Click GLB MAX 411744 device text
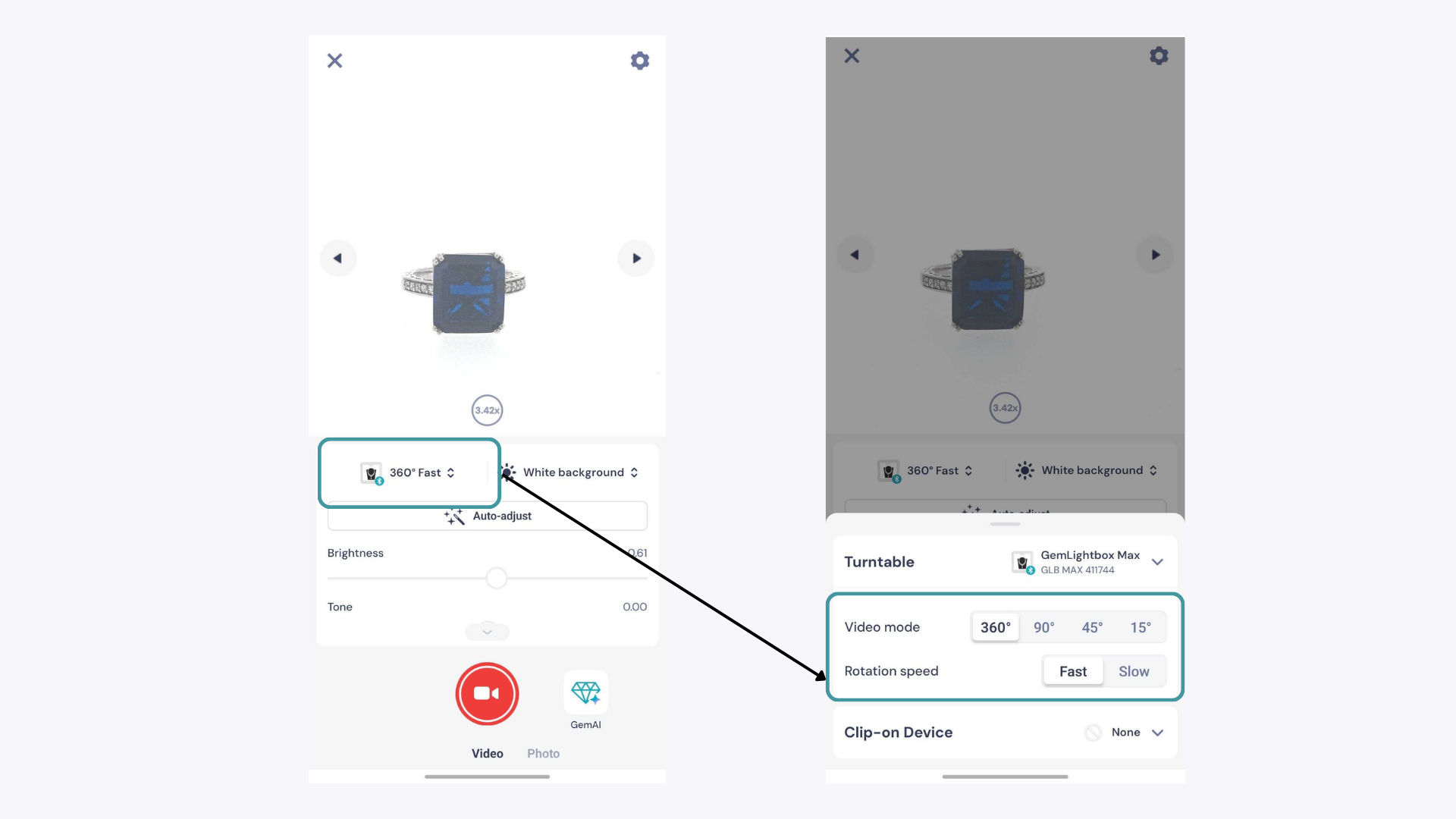This screenshot has width=1456, height=819. (1077, 570)
